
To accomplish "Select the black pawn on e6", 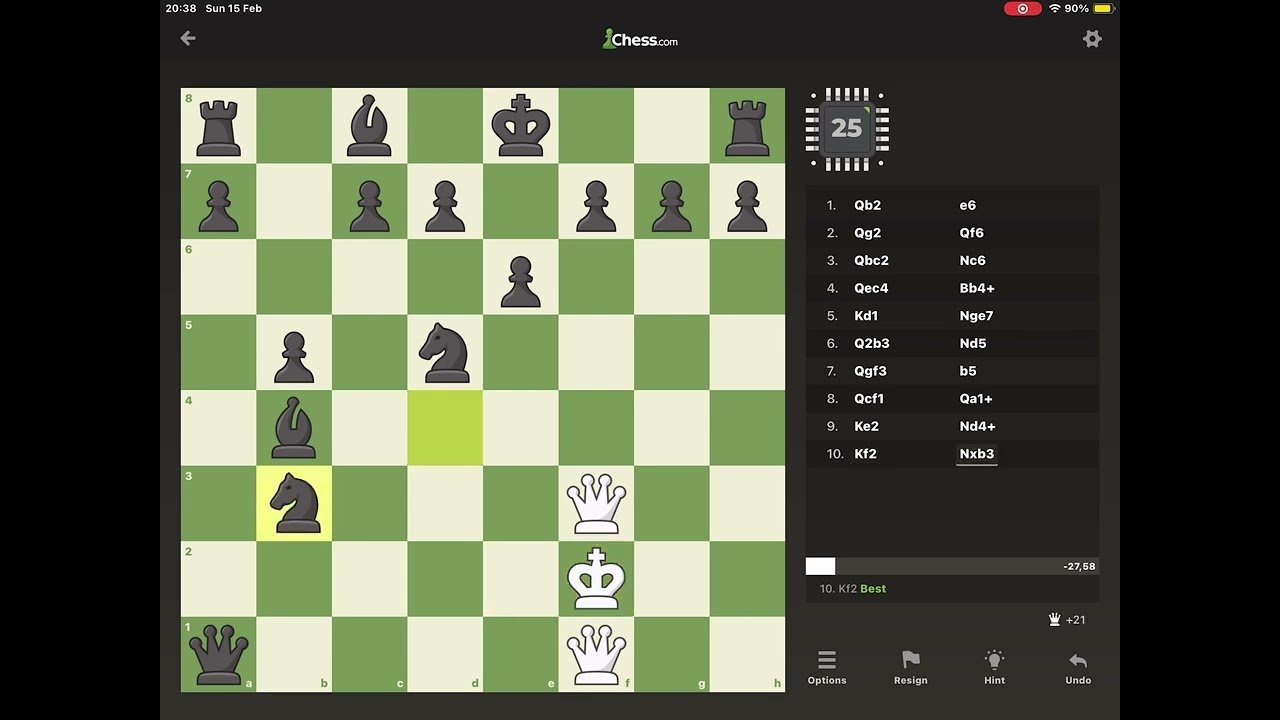I will tap(520, 281).
